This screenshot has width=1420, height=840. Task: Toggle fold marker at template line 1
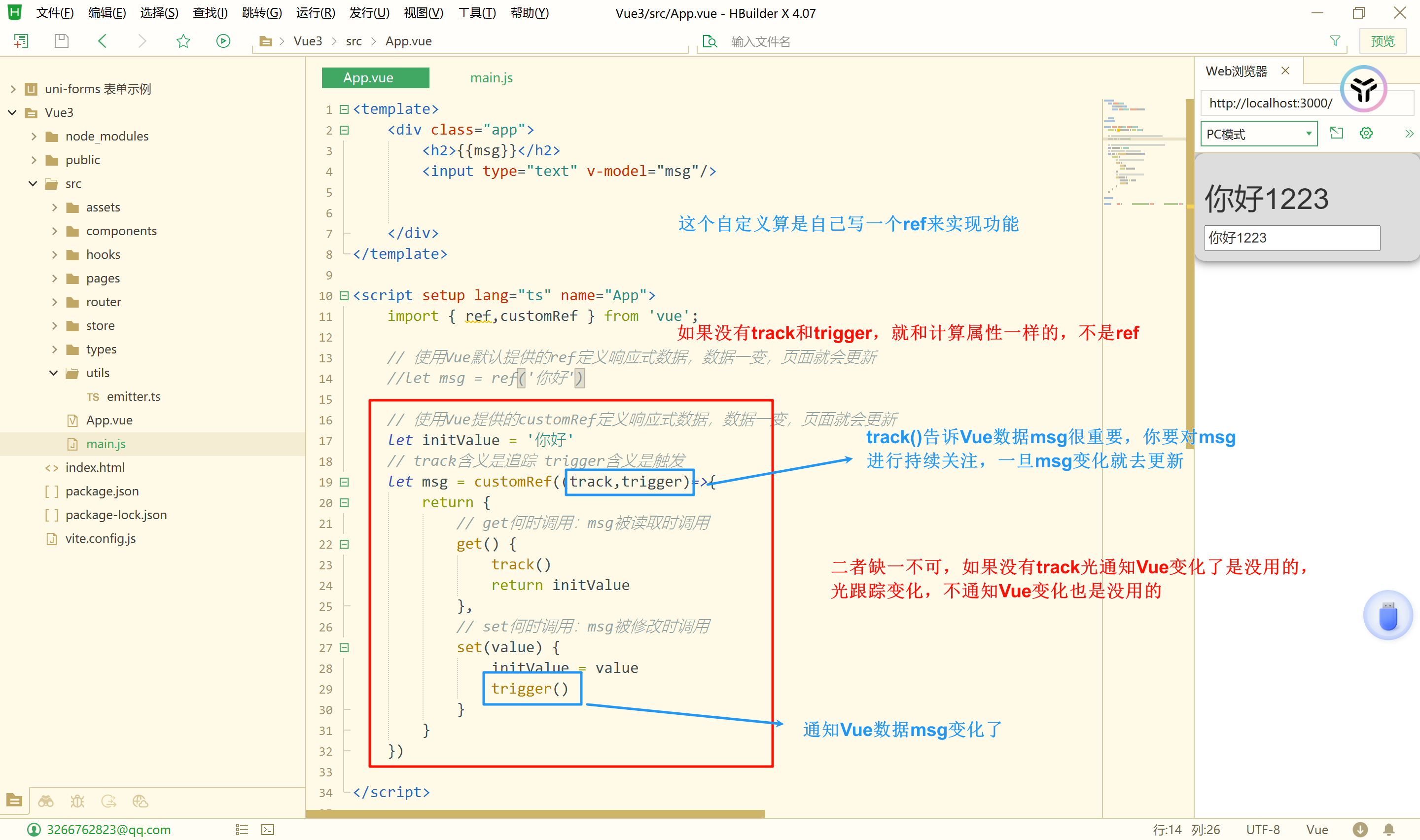344,109
